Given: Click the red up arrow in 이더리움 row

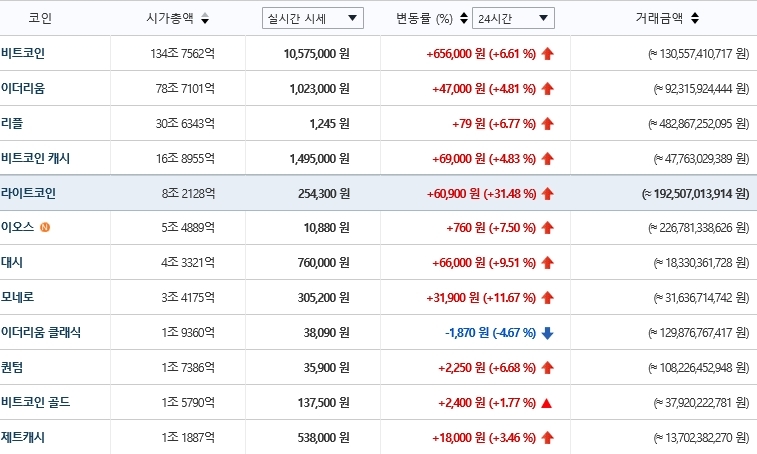Looking at the screenshot, I should click(547, 89).
